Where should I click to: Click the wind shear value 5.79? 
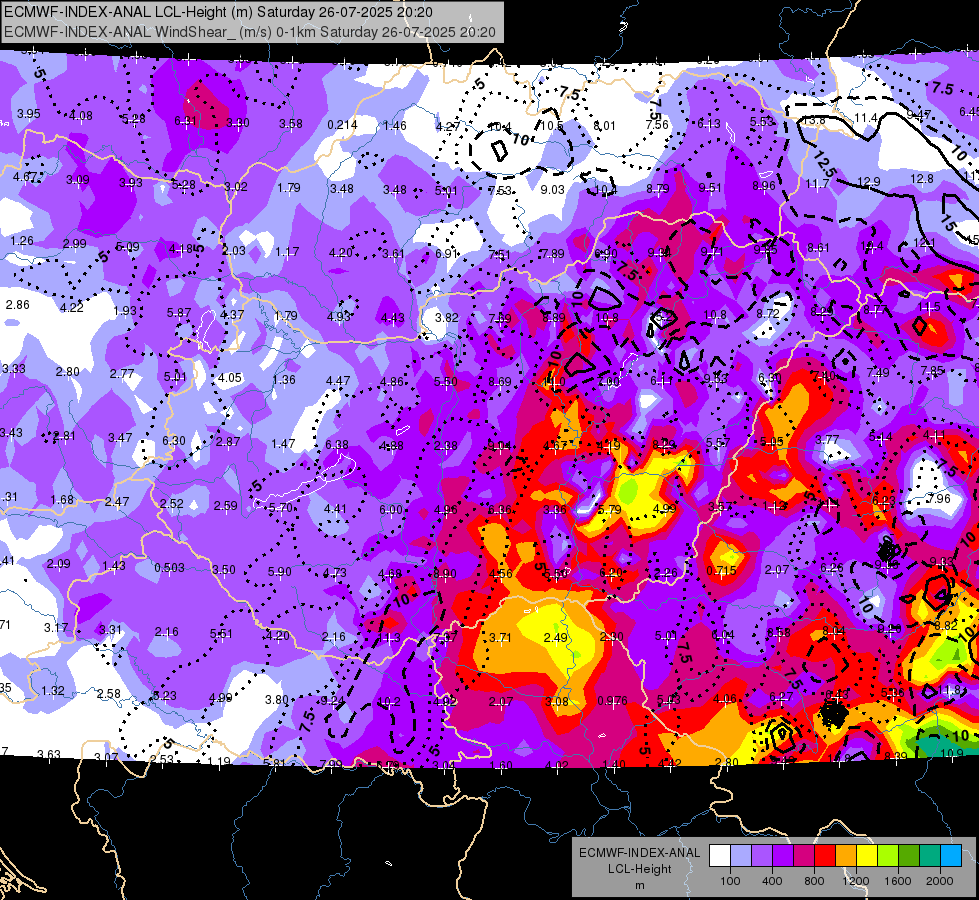point(609,510)
